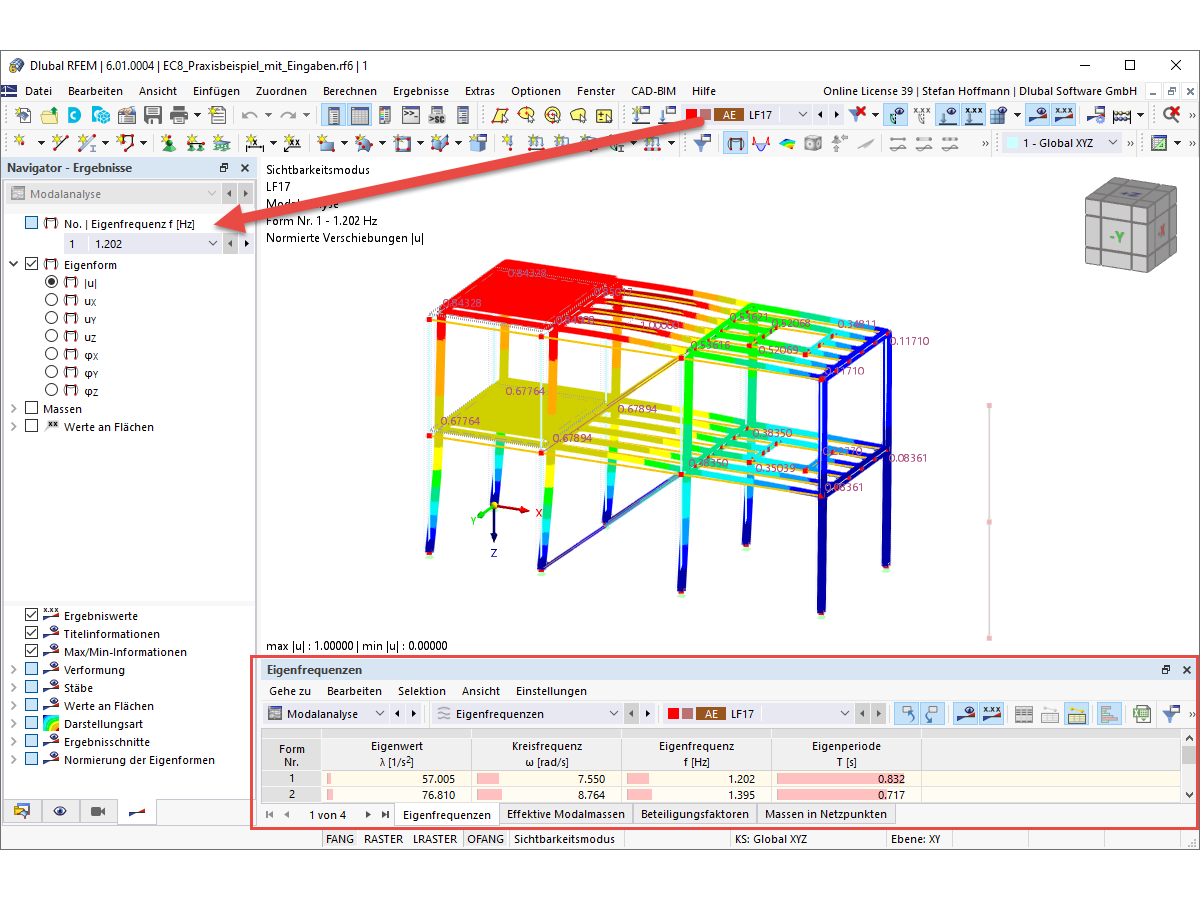Click the print icon
Image resolution: width=1200 pixels, height=900 pixels.
coord(179,115)
